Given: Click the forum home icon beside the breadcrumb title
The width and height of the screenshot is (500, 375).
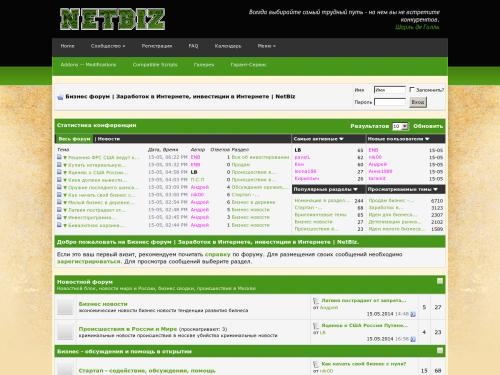Looking at the screenshot, I should (x=60, y=97).
